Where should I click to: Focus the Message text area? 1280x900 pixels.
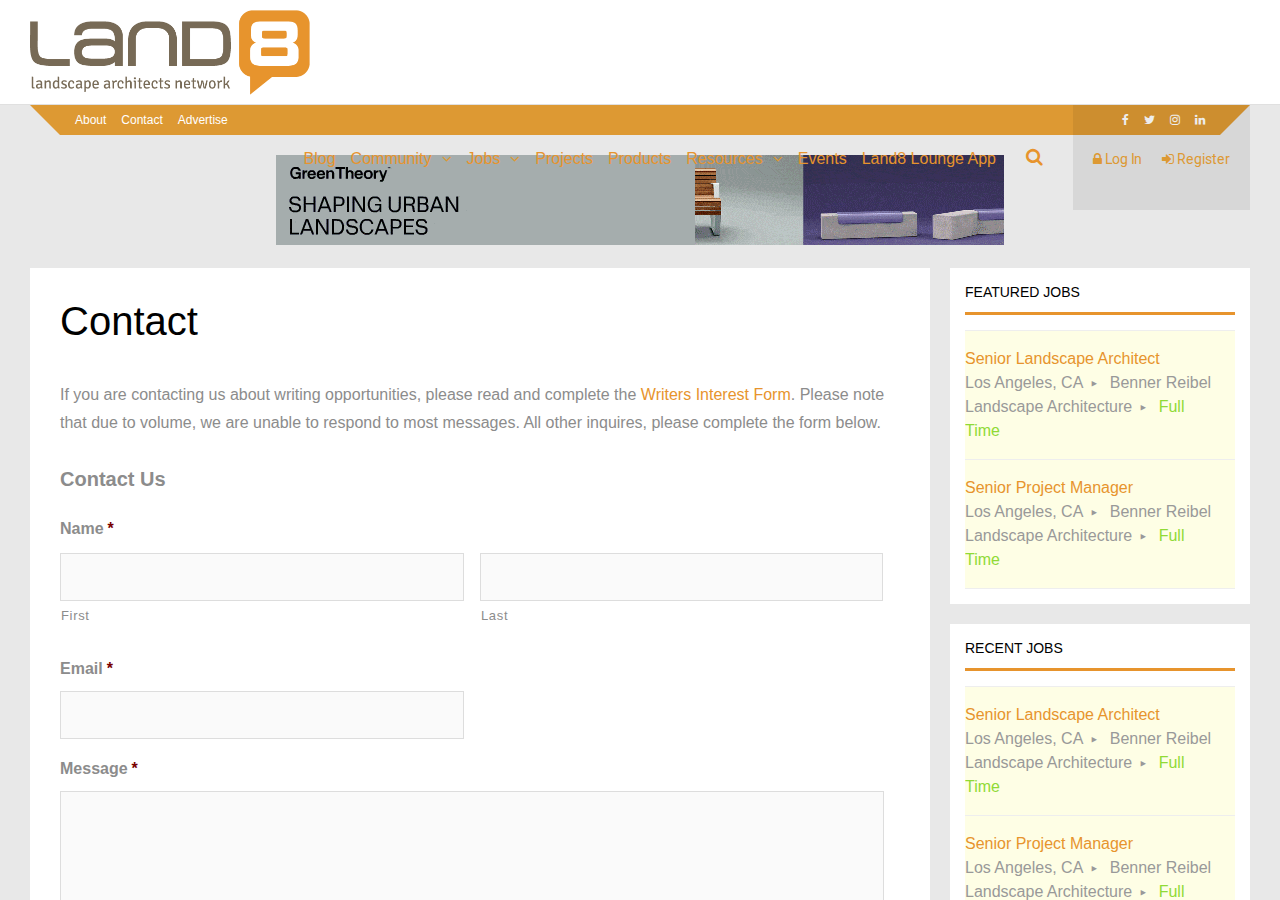pos(472,846)
